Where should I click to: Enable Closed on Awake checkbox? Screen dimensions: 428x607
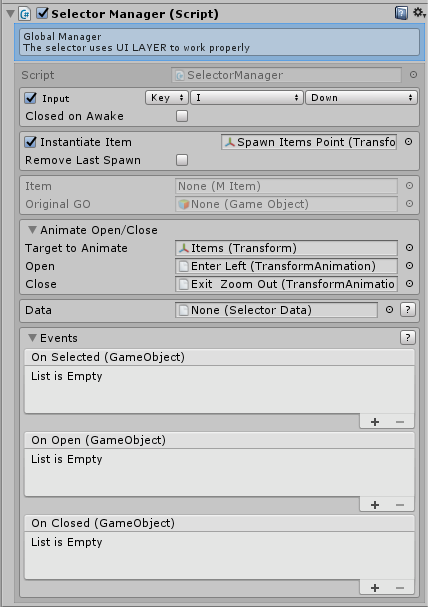tap(182, 116)
